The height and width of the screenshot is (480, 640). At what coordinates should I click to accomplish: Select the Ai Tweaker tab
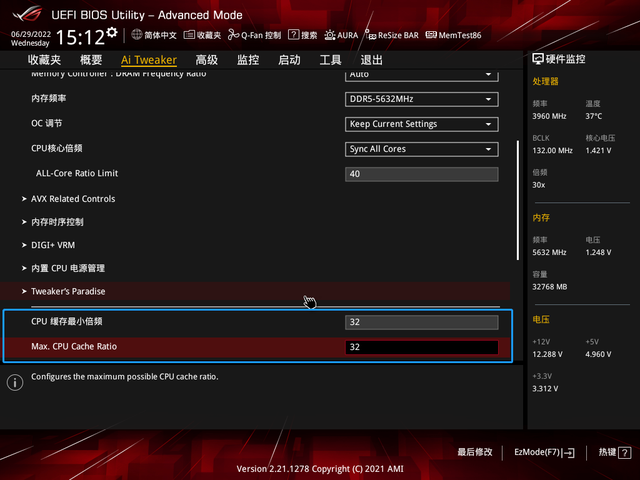(149, 60)
